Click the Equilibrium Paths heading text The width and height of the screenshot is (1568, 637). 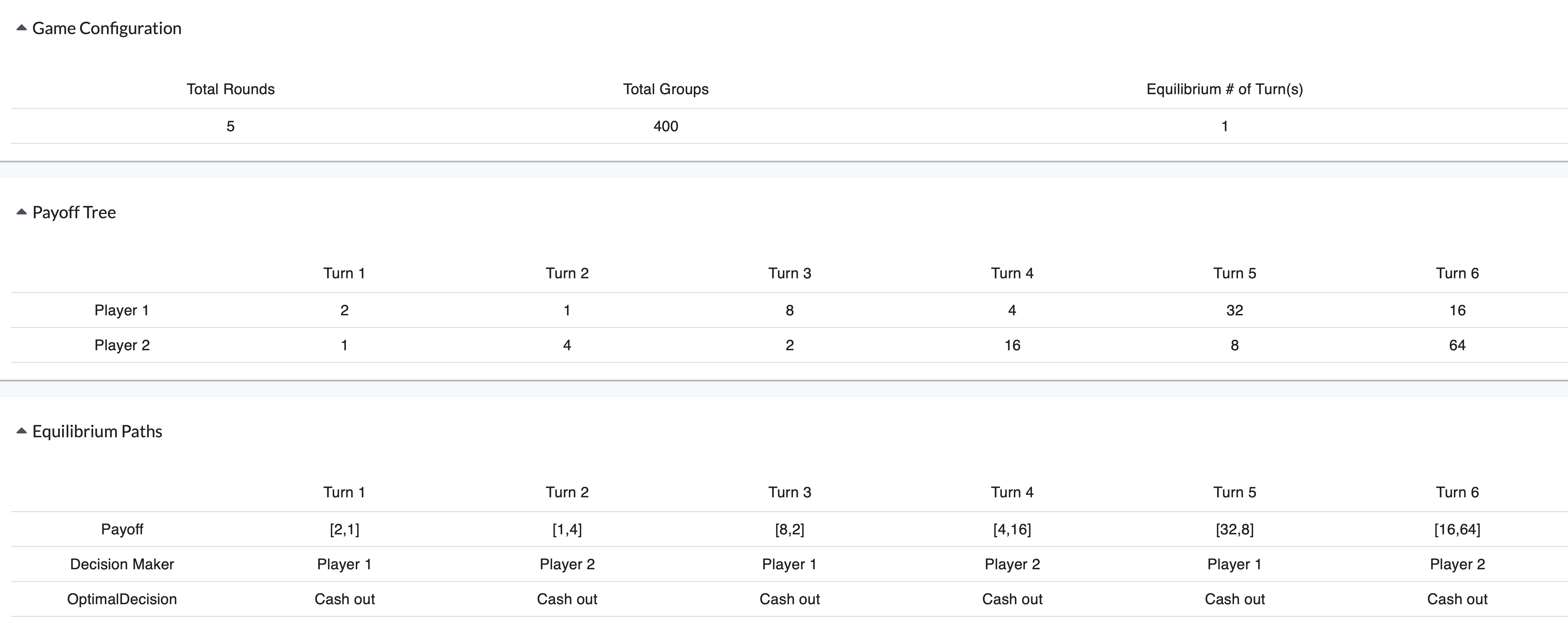tap(97, 432)
